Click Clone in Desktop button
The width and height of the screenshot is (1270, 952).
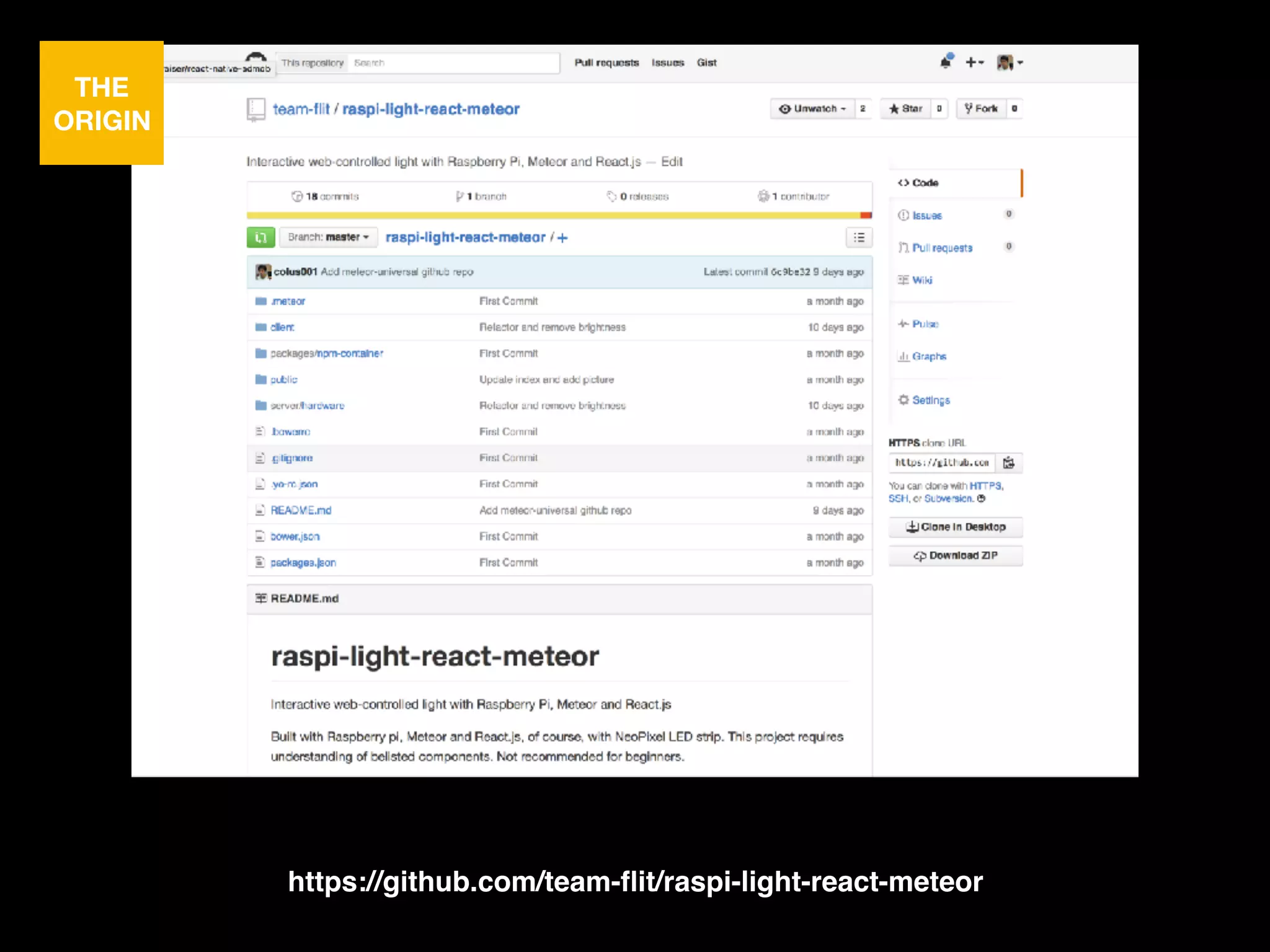click(956, 527)
